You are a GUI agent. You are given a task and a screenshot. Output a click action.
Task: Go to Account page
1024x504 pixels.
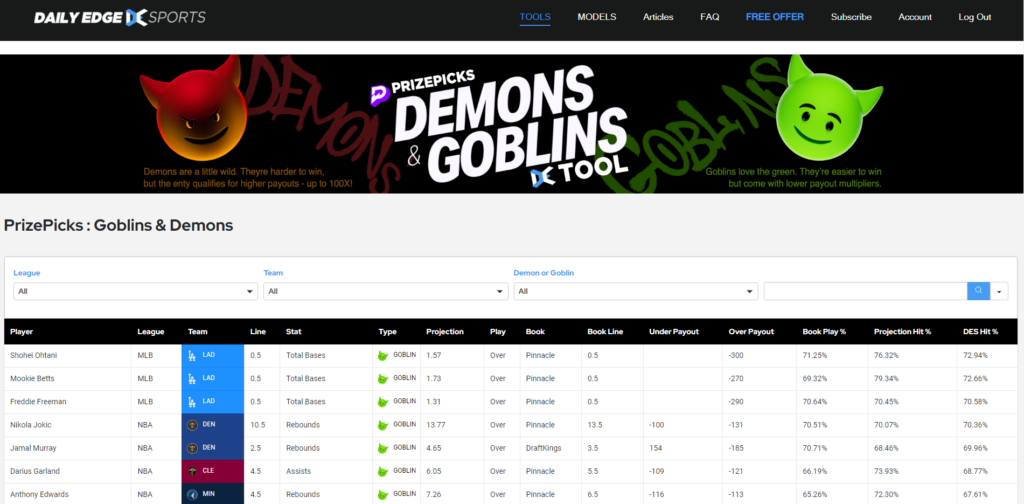click(915, 17)
